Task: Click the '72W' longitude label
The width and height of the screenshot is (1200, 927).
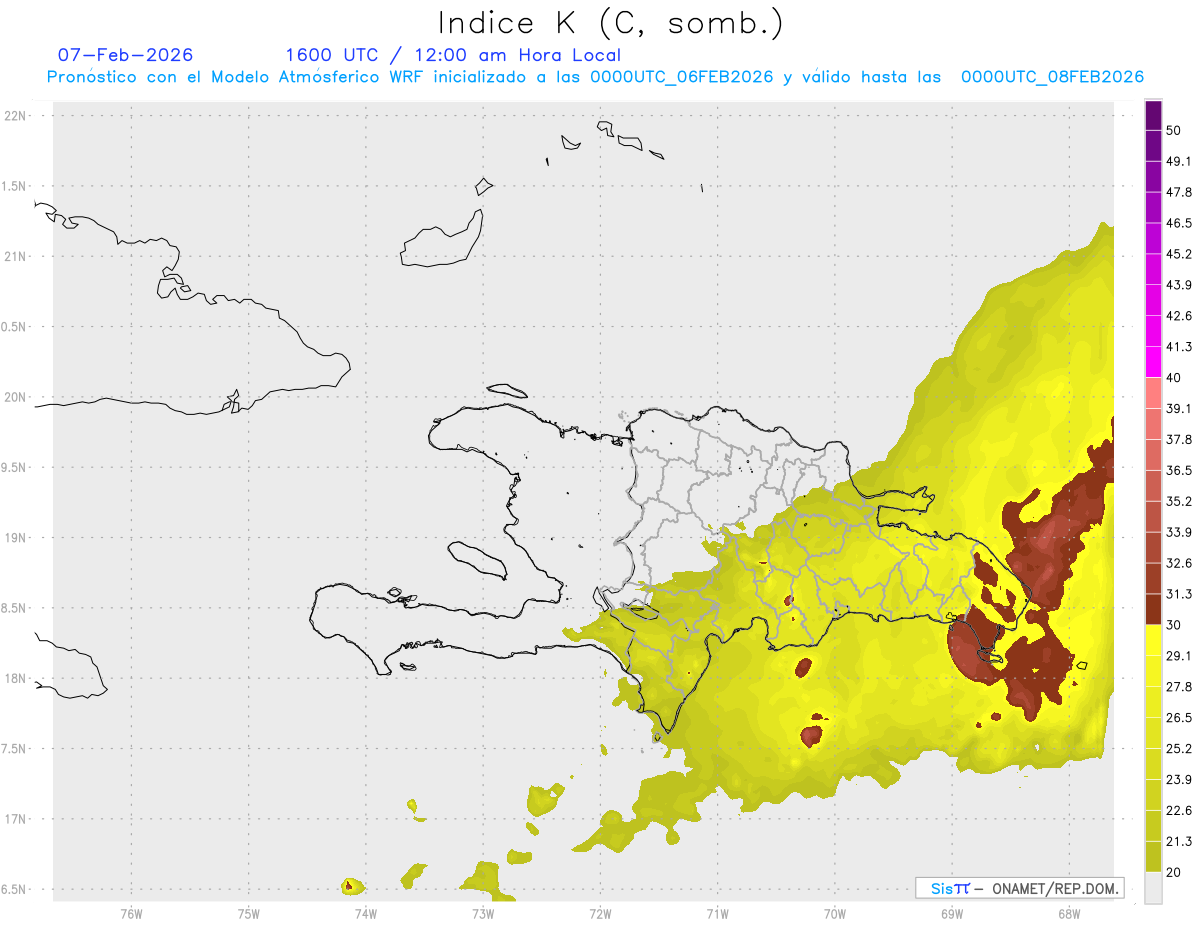Action: click(x=600, y=913)
